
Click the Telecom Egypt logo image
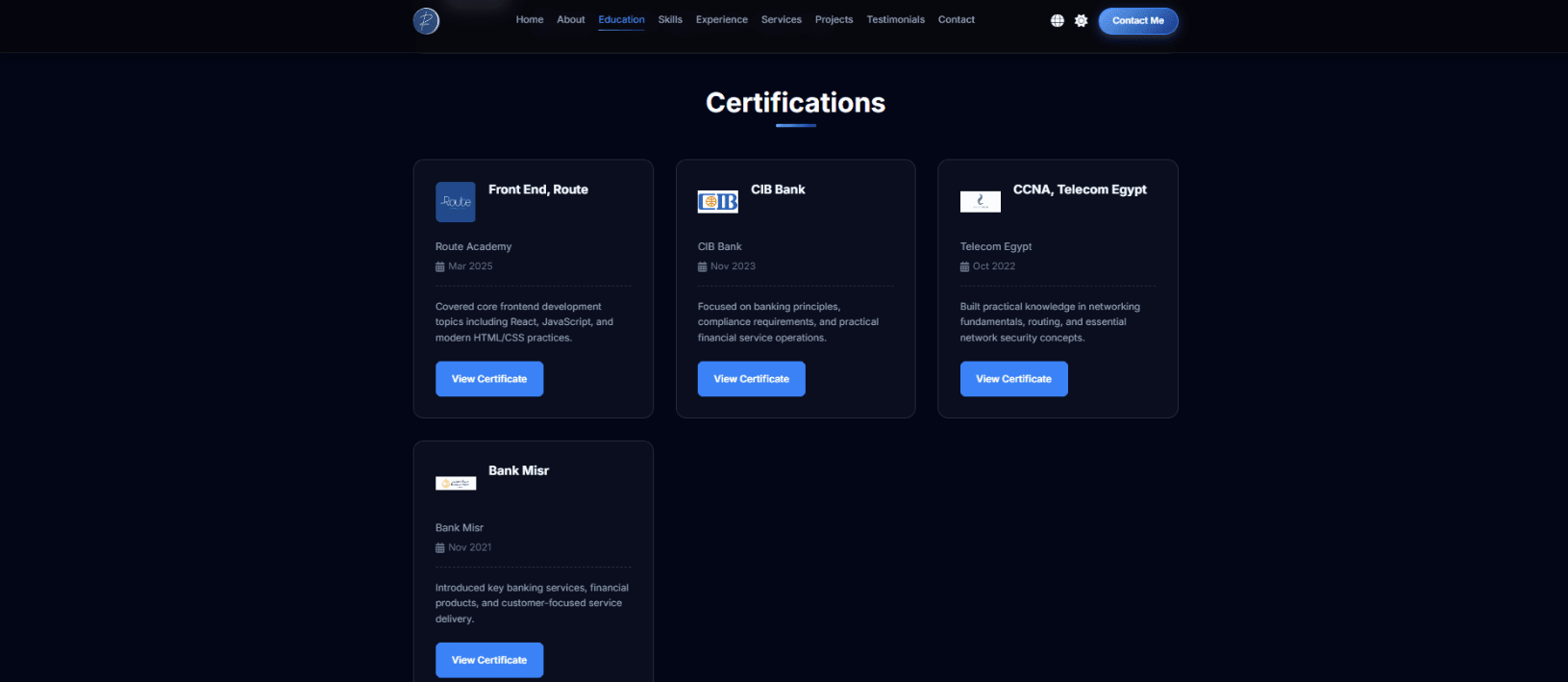click(x=980, y=202)
